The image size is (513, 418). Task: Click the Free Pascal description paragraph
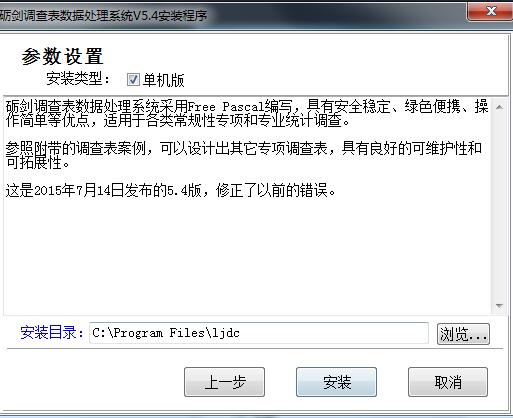coord(247,113)
